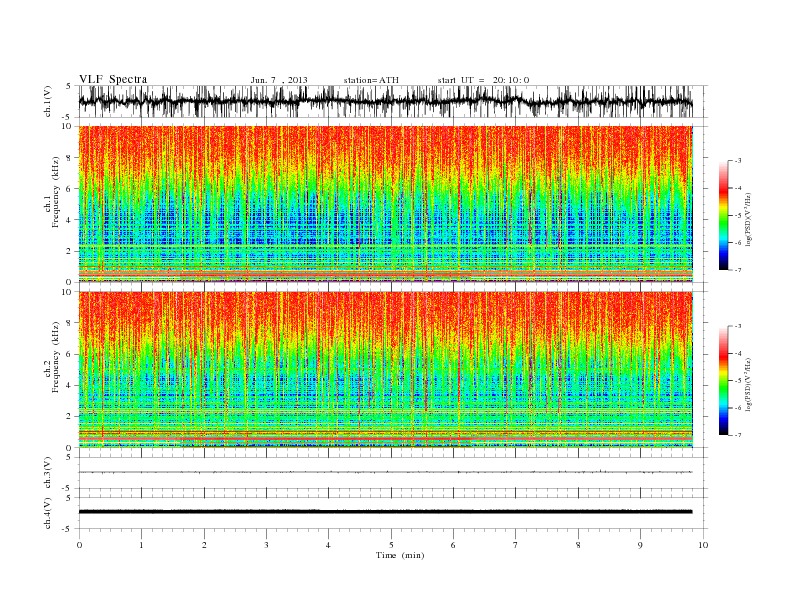Click the "8" tick on the time axis
This screenshot has height=612, width=792.
click(x=578, y=545)
